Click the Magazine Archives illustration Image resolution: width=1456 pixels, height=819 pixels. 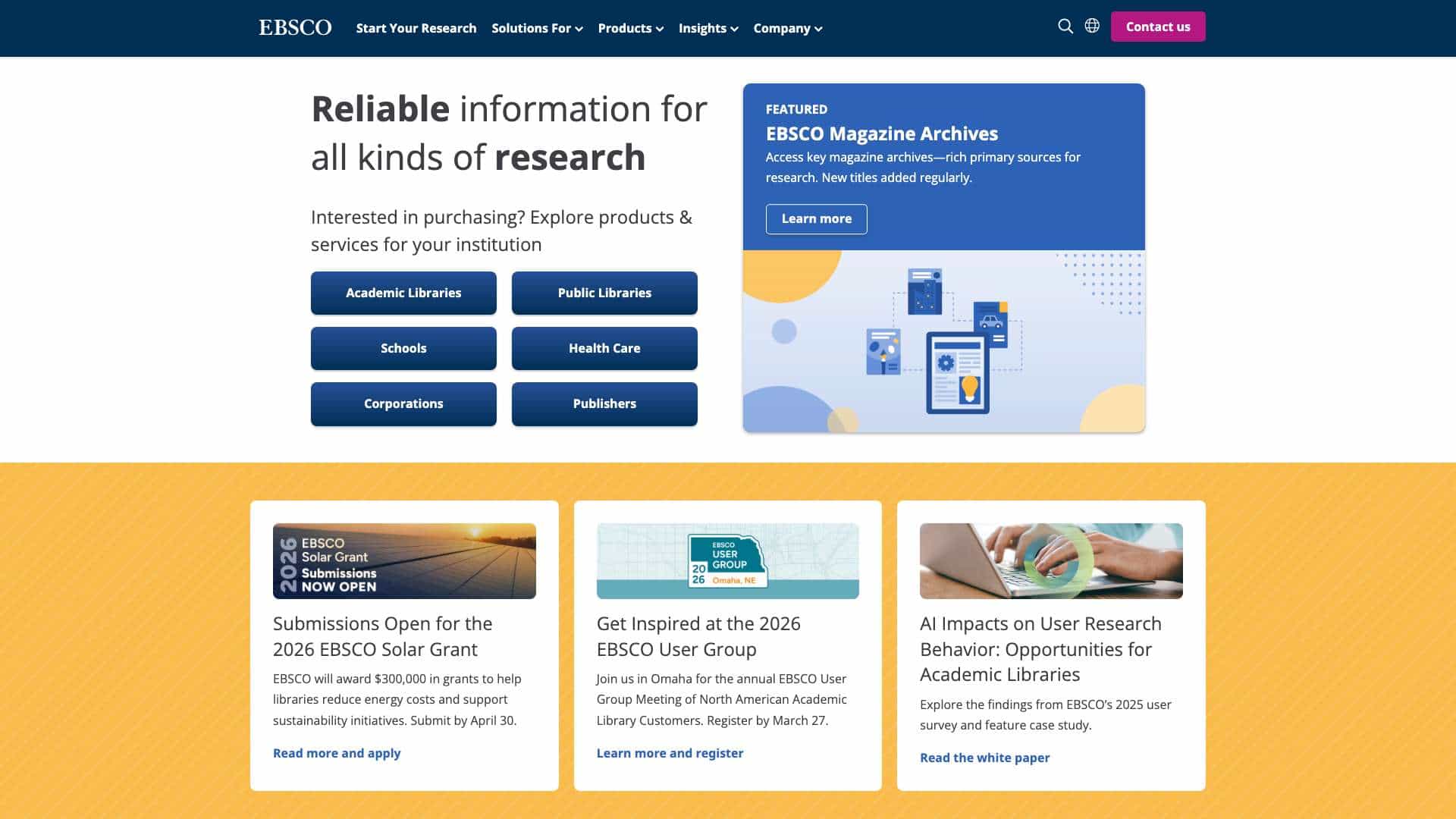pyautogui.click(x=944, y=341)
